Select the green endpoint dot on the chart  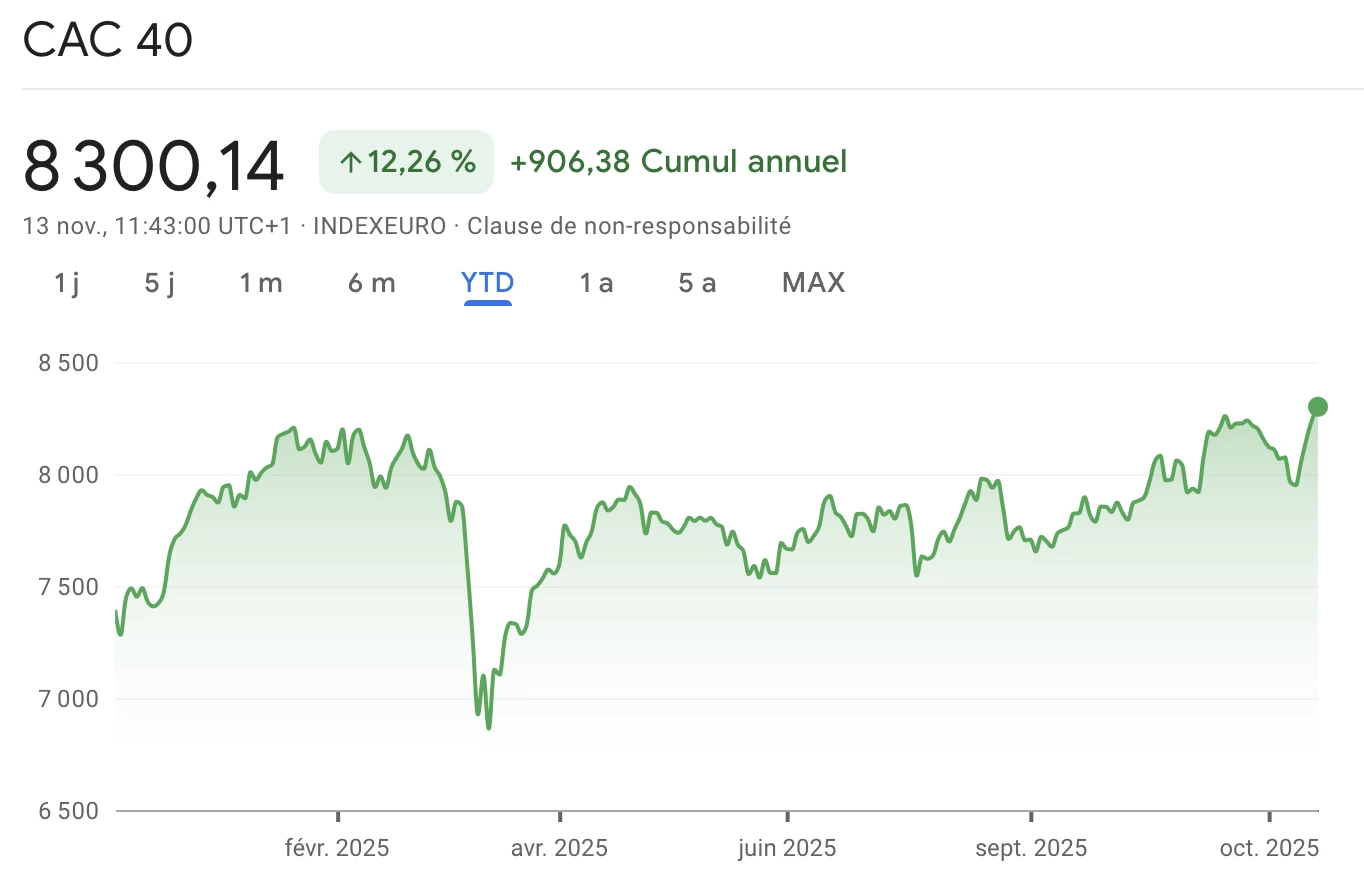1317,406
